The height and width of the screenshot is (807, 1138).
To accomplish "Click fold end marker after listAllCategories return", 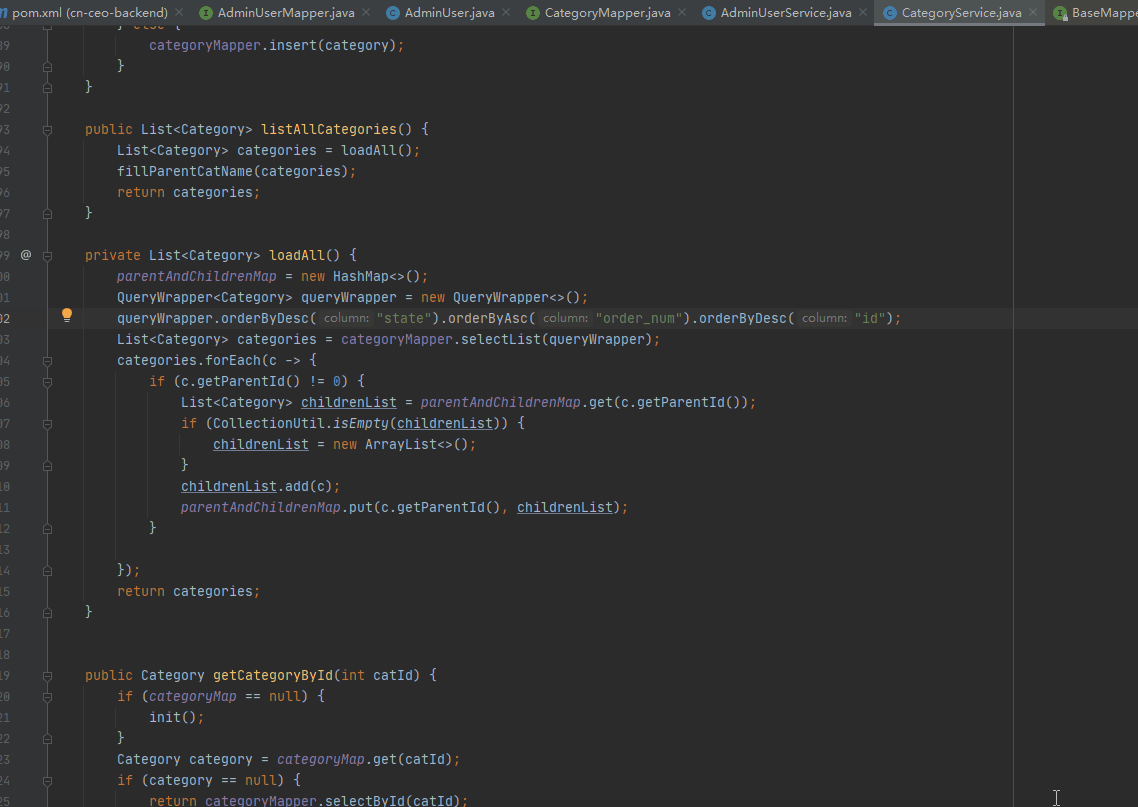I will tap(47, 213).
